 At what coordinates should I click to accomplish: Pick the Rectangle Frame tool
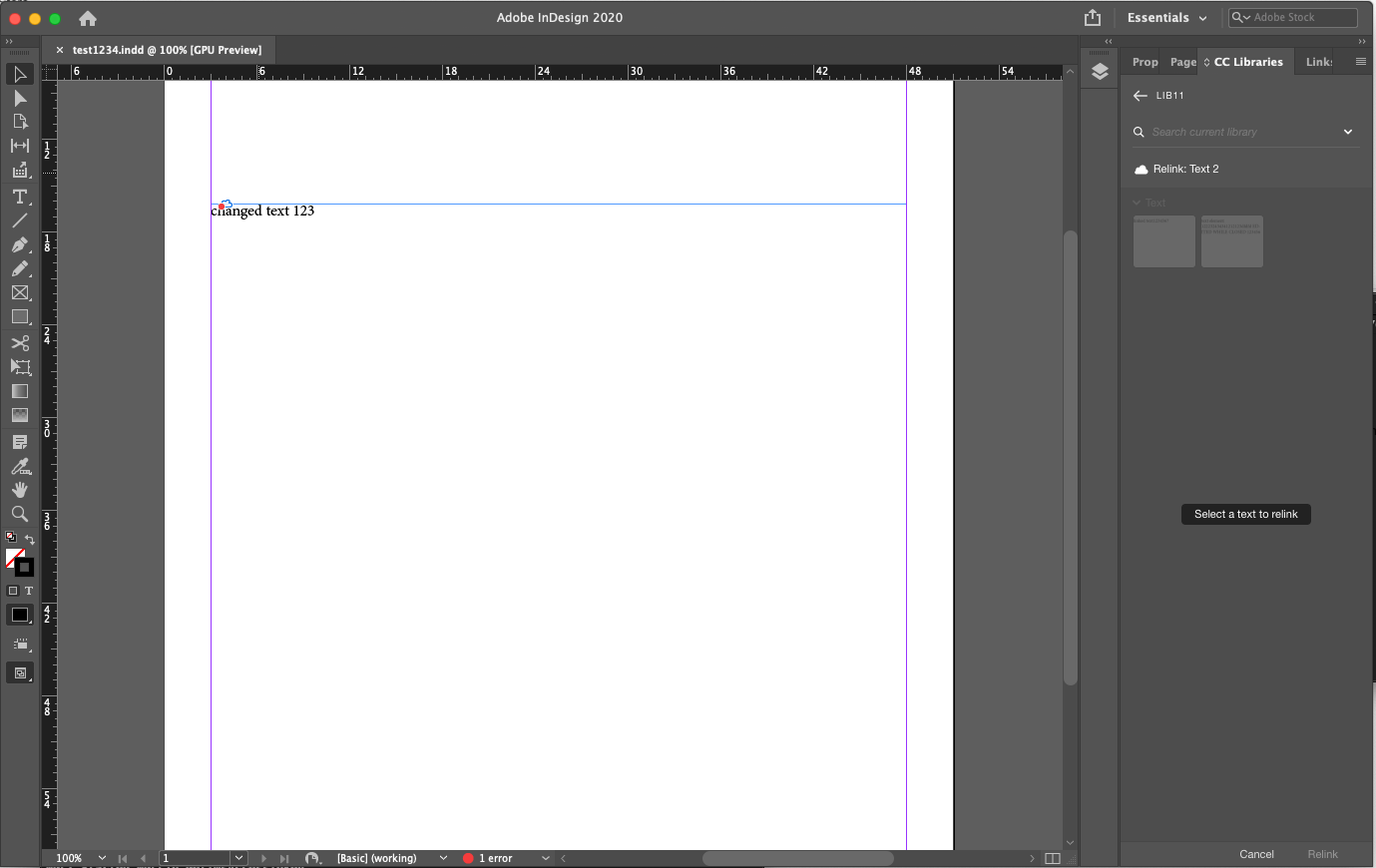tap(20, 292)
